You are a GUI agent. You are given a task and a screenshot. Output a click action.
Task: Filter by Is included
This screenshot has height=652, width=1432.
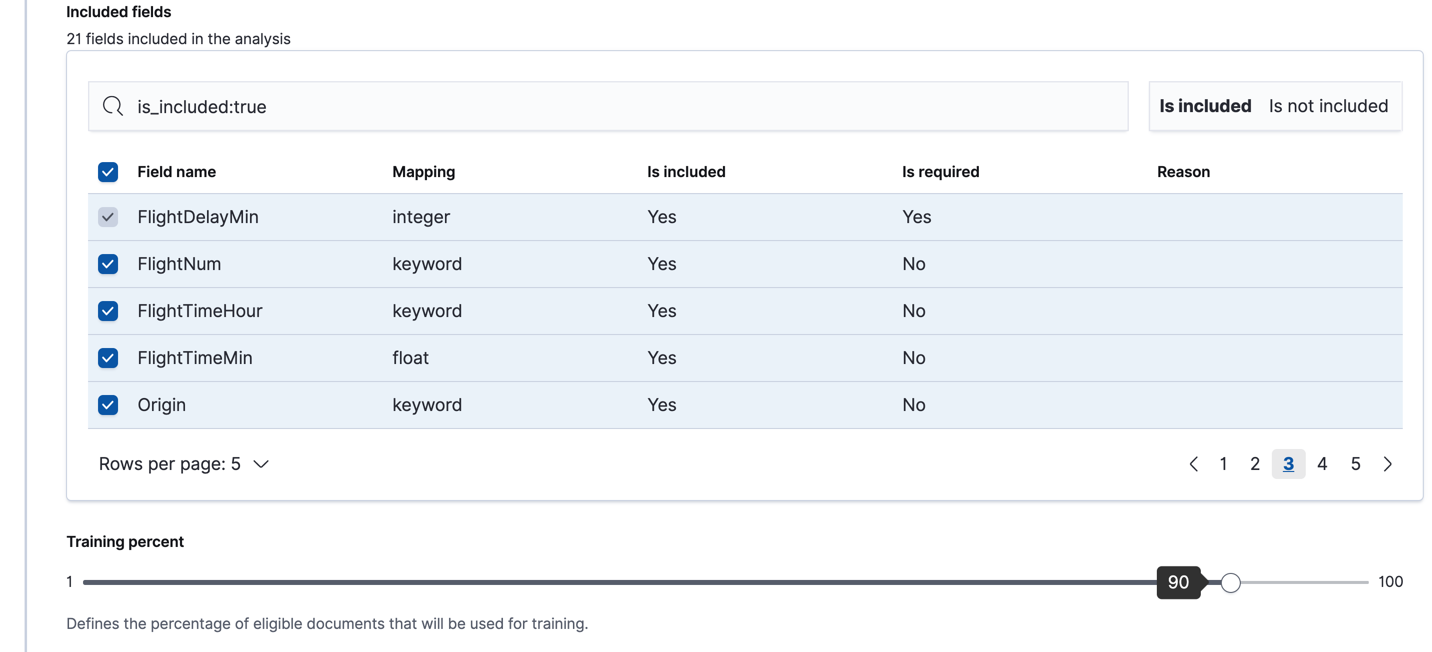click(x=1205, y=106)
